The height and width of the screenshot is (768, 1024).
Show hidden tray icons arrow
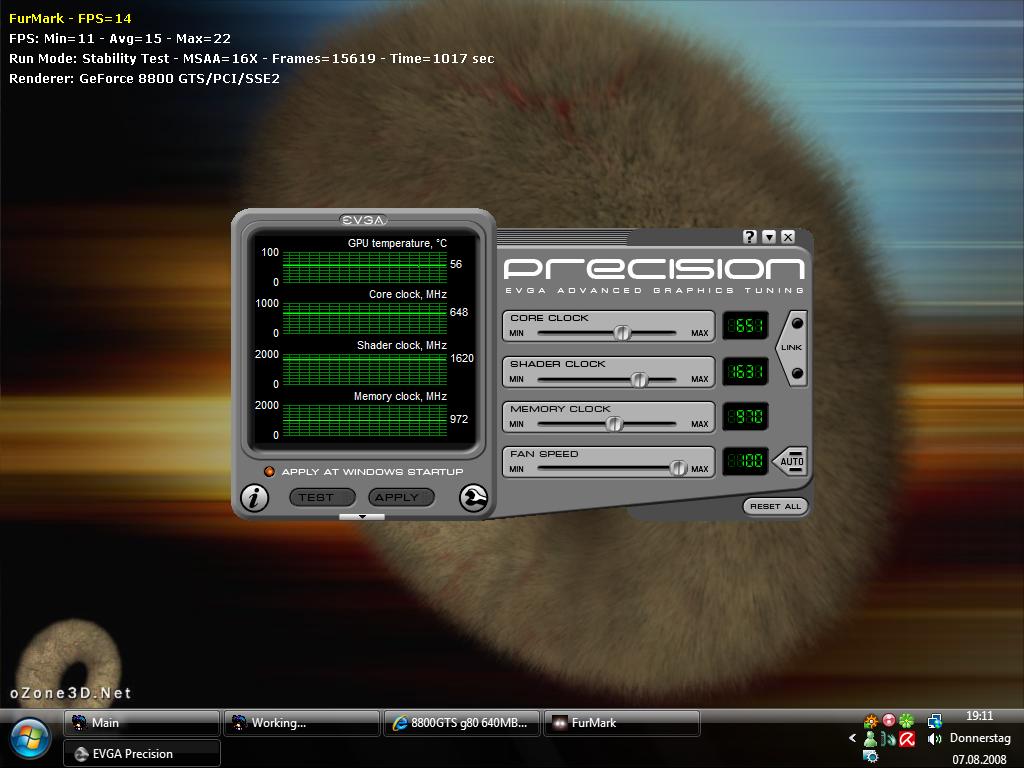click(852, 739)
